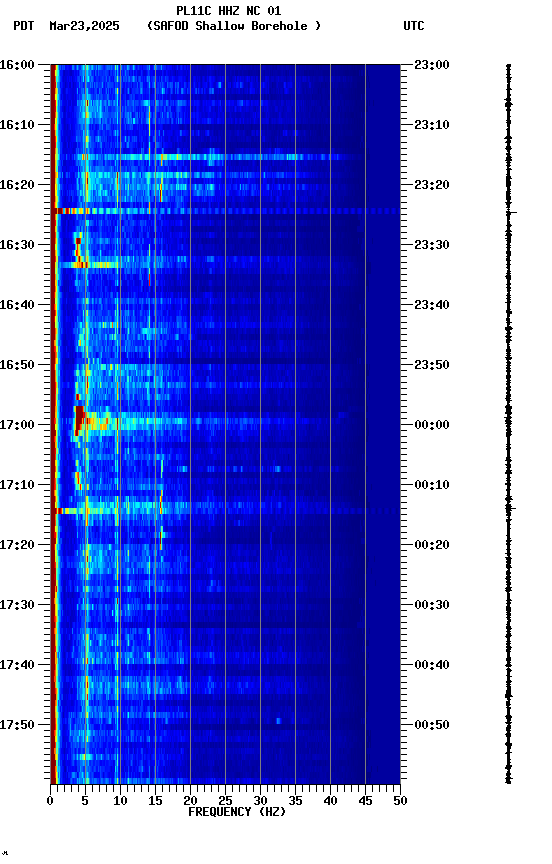This screenshot has height=864, width=552.
Task: Click the 16:10 PDT time label
Action: tap(17, 125)
